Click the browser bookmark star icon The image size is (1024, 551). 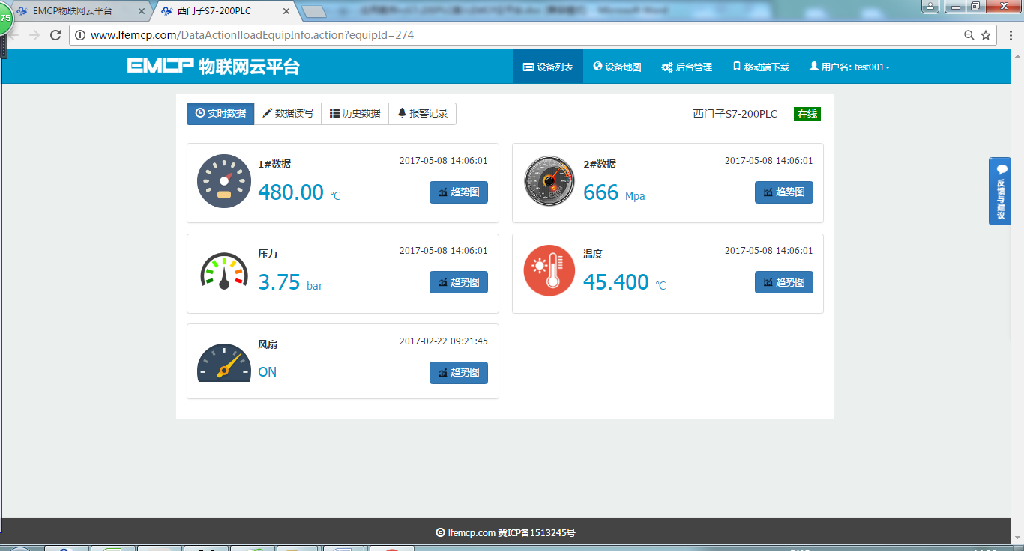(x=986, y=35)
